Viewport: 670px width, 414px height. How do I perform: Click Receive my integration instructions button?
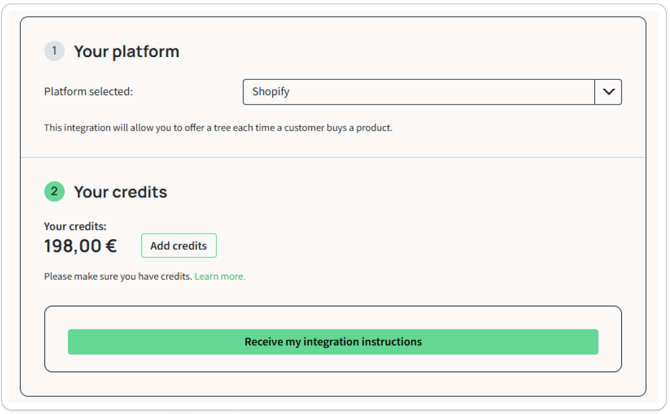[333, 342]
